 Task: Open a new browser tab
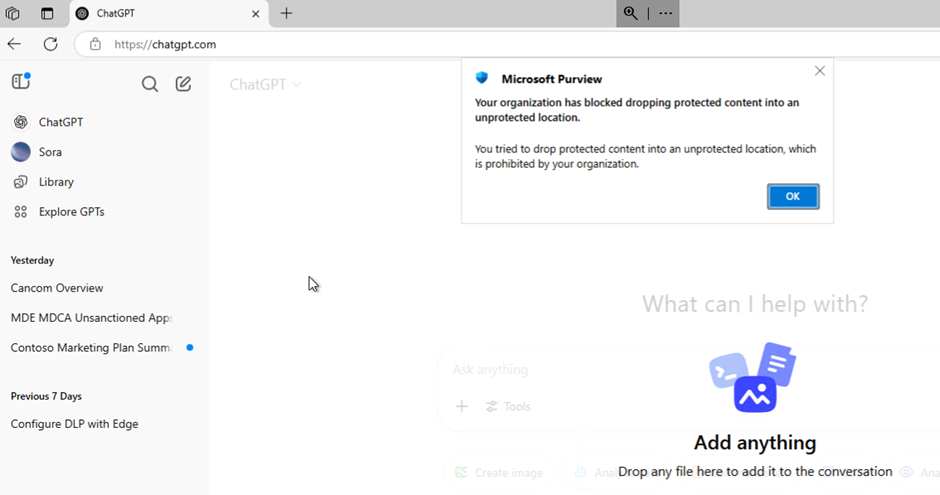(287, 13)
